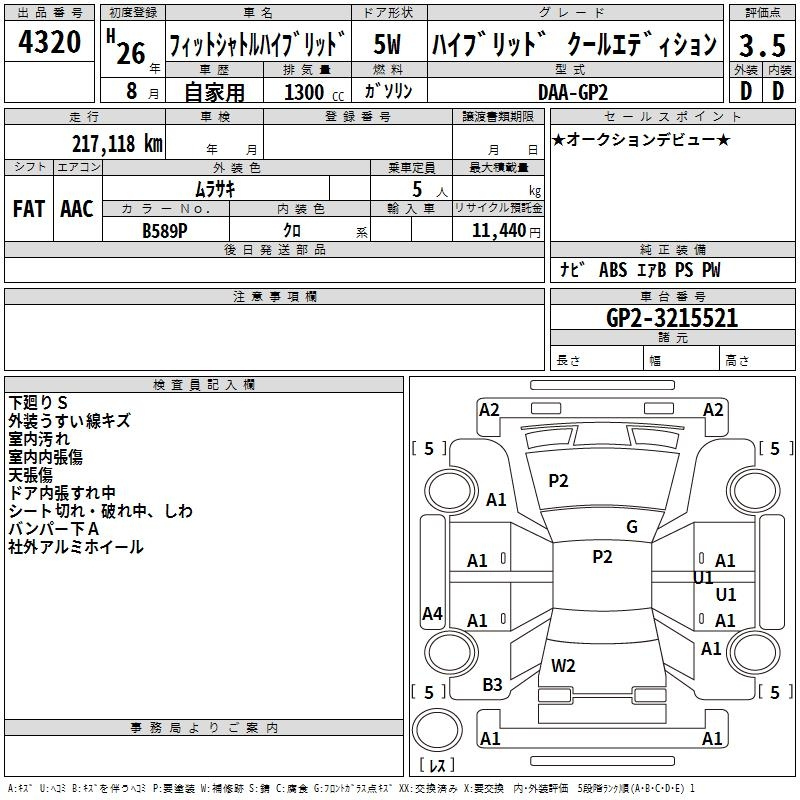Click windshield mark G on diagram
The image size is (800, 800).
tap(632, 526)
